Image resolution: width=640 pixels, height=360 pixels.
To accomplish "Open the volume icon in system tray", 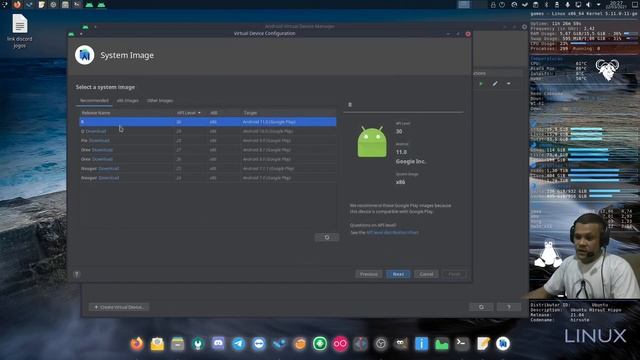I will tap(588, 4).
